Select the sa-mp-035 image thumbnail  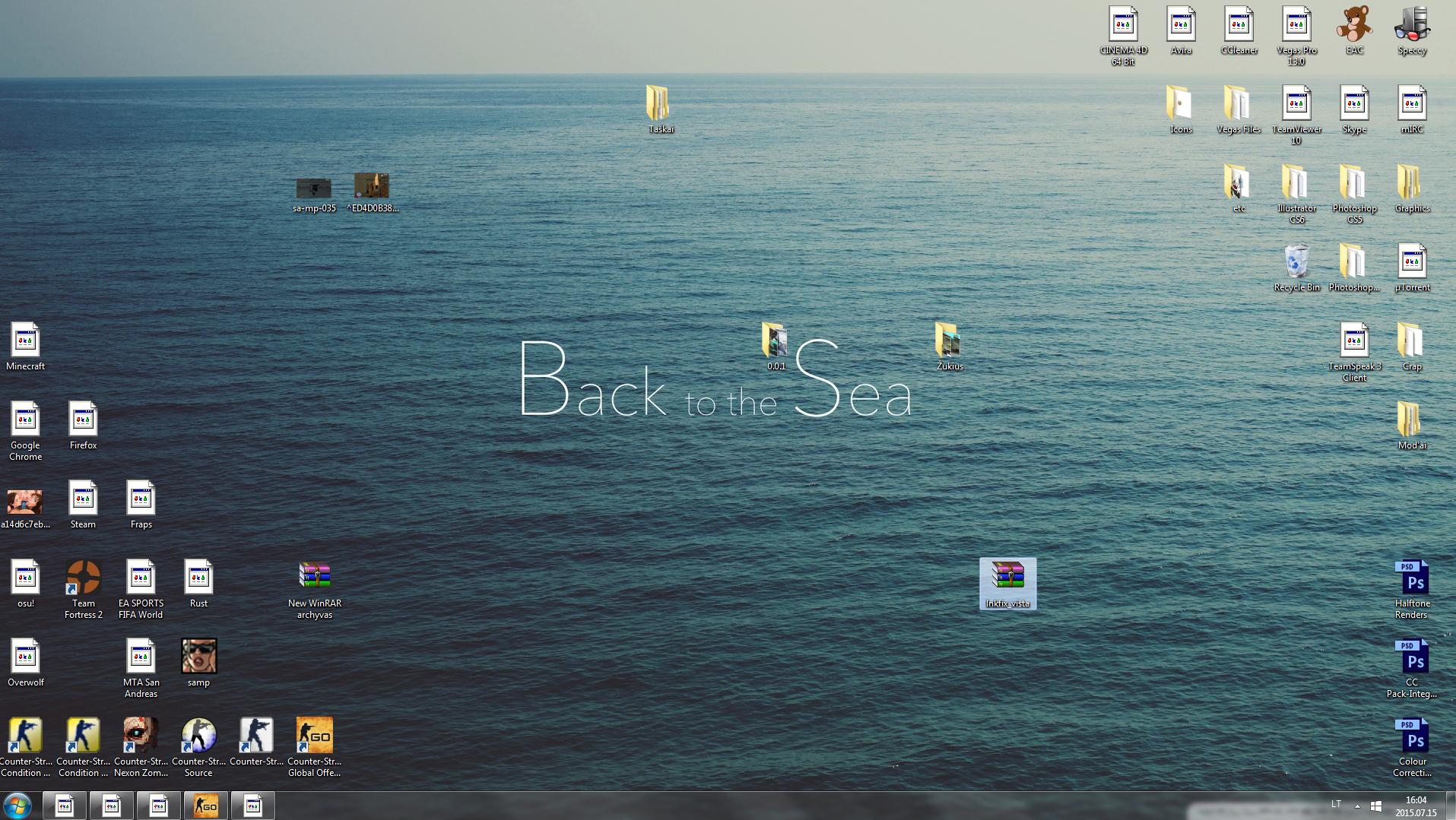point(314,195)
